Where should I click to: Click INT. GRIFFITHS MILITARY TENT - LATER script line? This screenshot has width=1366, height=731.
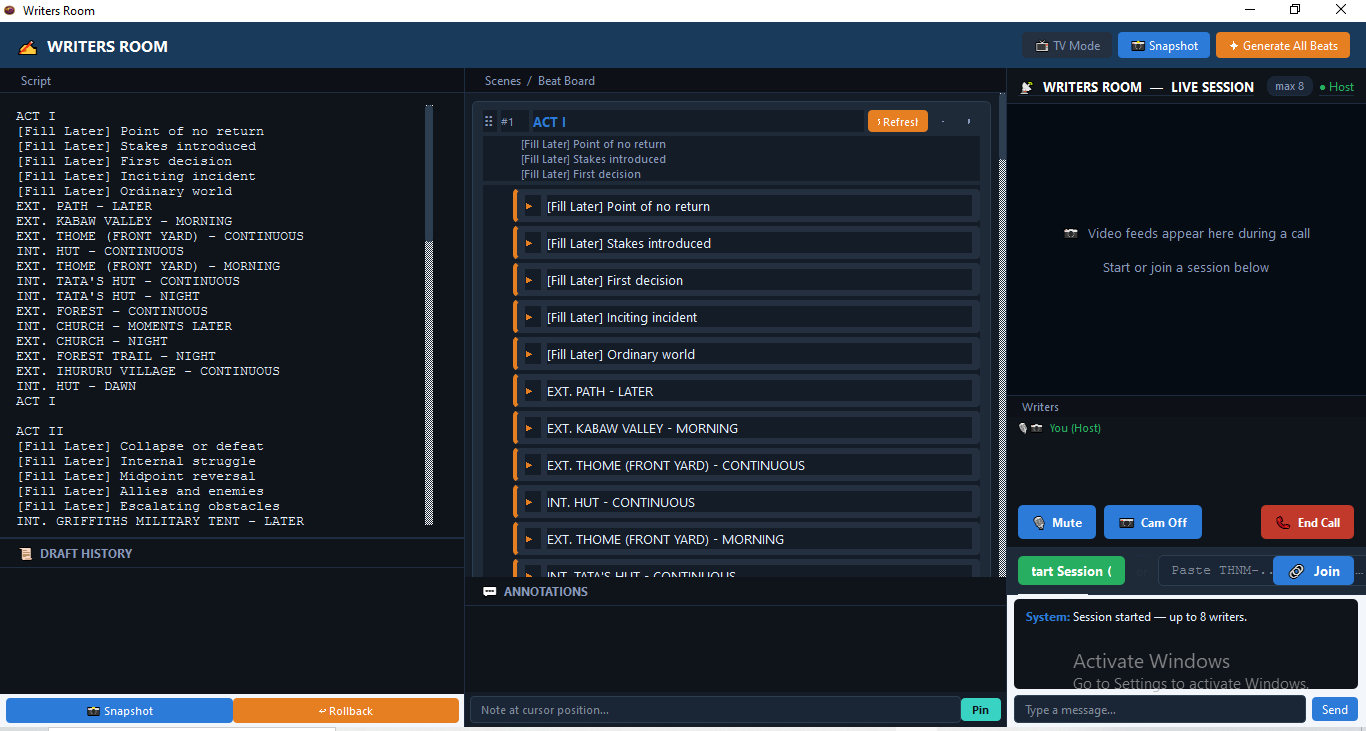coord(160,521)
